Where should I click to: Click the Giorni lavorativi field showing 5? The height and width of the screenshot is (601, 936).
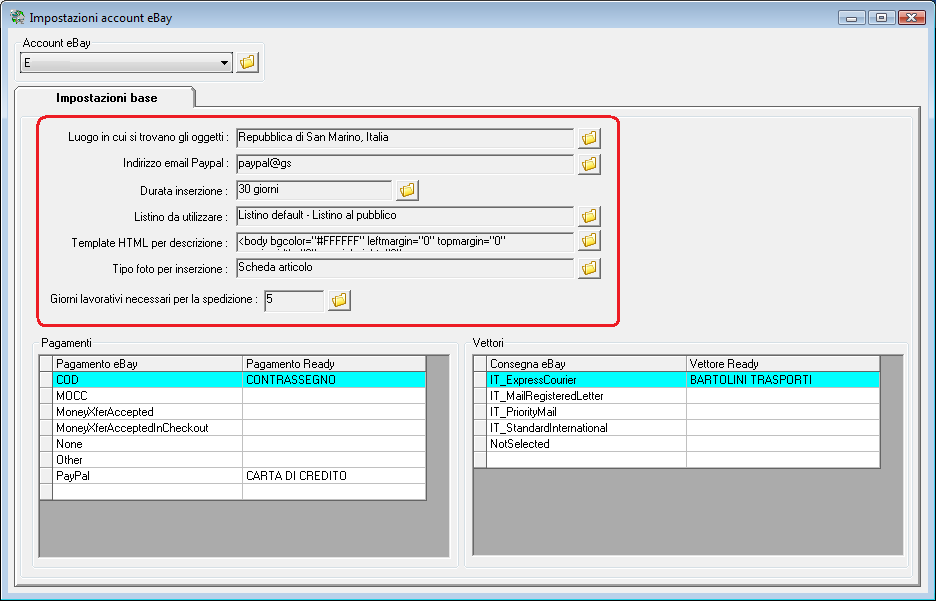click(x=294, y=300)
